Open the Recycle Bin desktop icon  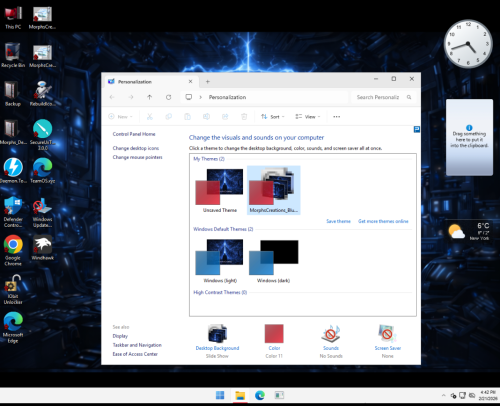(x=13, y=56)
